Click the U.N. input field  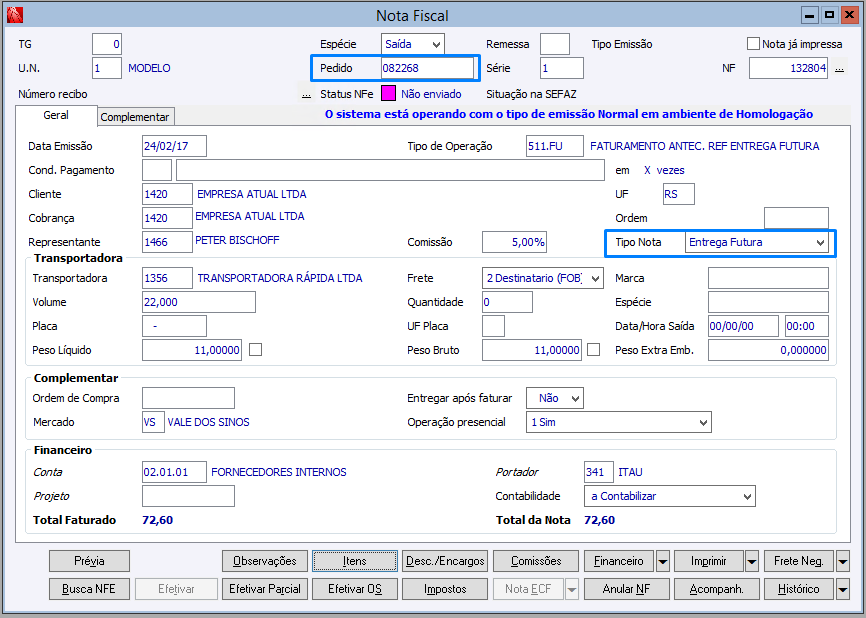(107, 68)
